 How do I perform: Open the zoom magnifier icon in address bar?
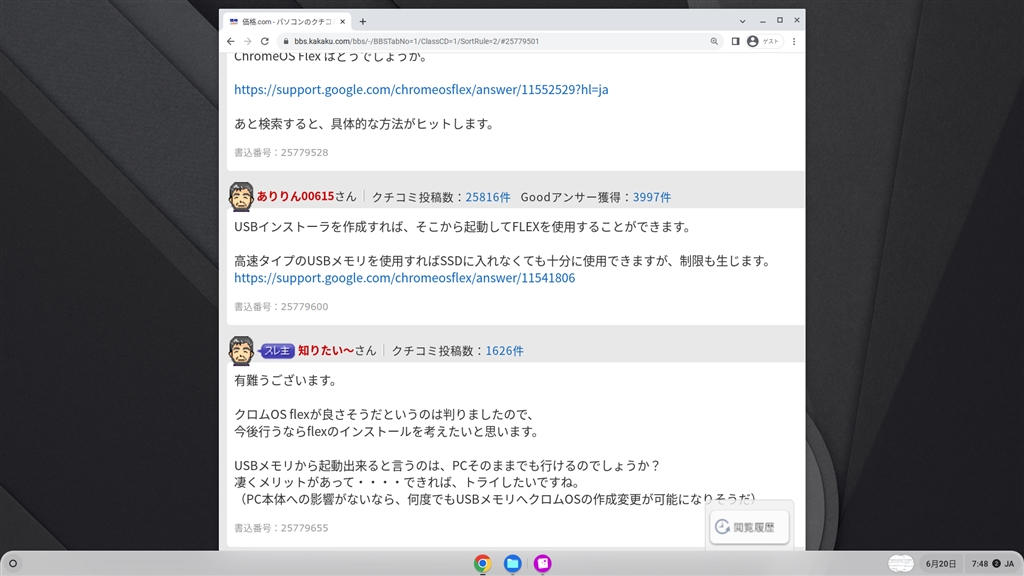714,41
